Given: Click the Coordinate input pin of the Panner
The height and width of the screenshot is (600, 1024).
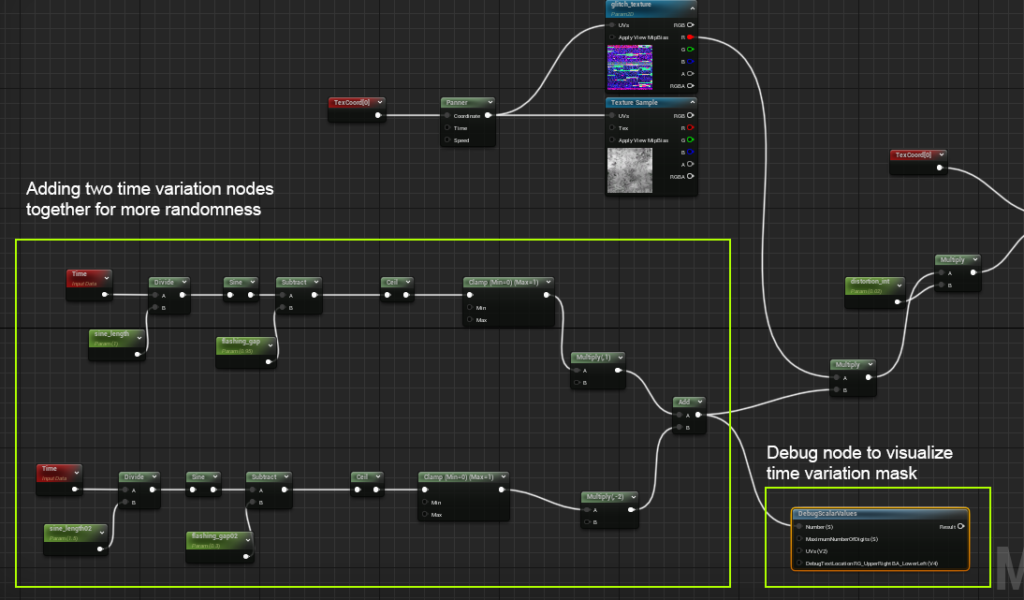Looking at the screenshot, I should click(x=448, y=115).
